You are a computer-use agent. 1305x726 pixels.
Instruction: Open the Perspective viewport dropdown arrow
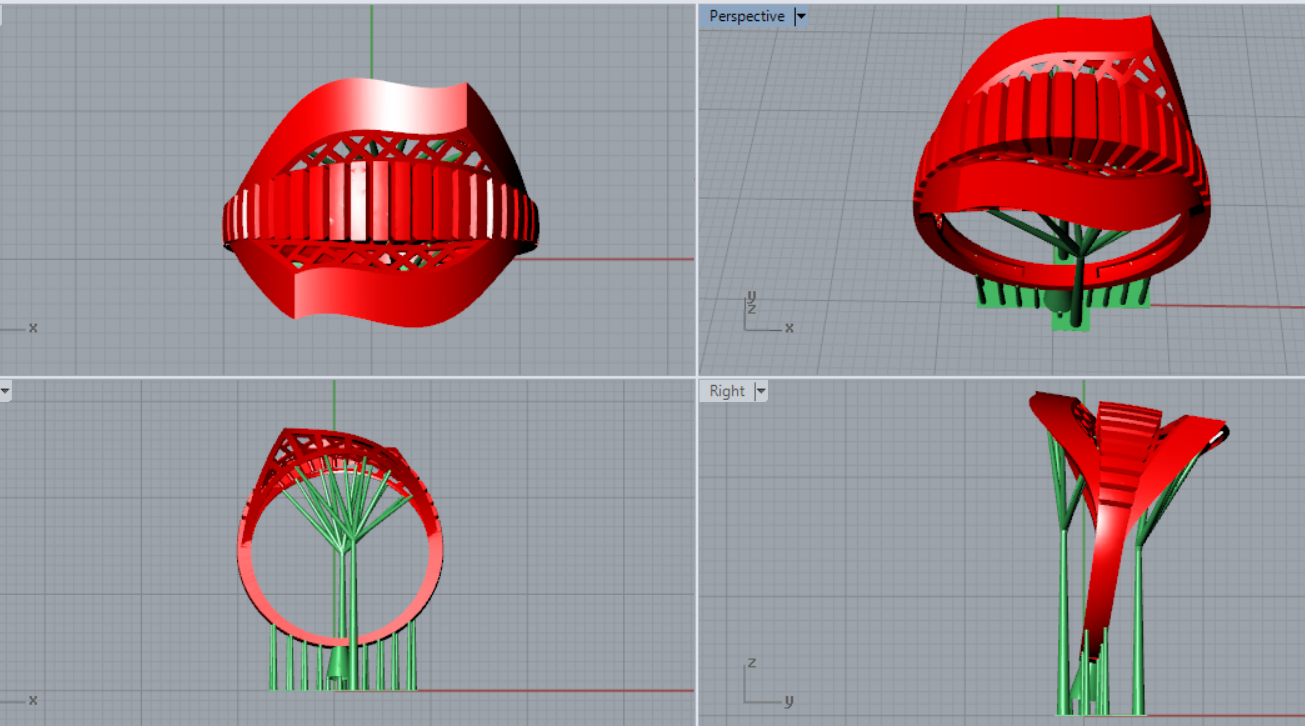point(800,17)
